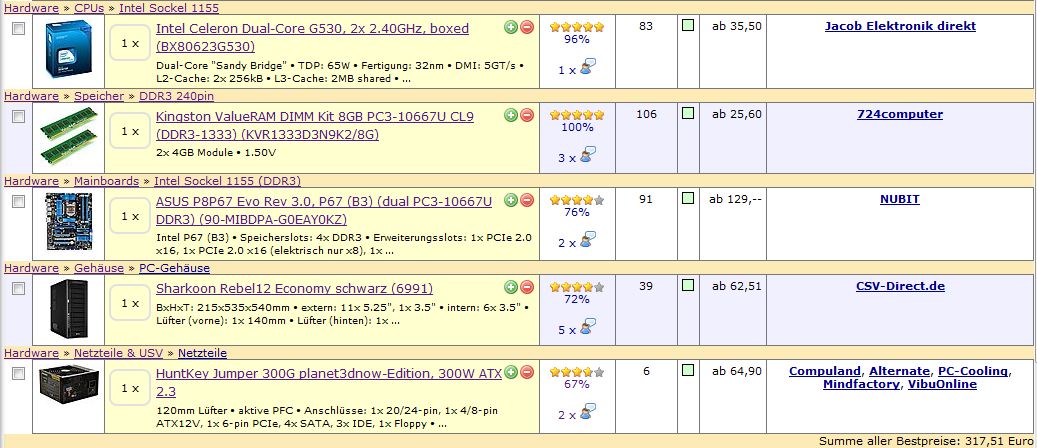The width and height of the screenshot is (1037, 448).
Task: Click plus icon on Sharkoon Rebel12 row
Action: coord(511,287)
